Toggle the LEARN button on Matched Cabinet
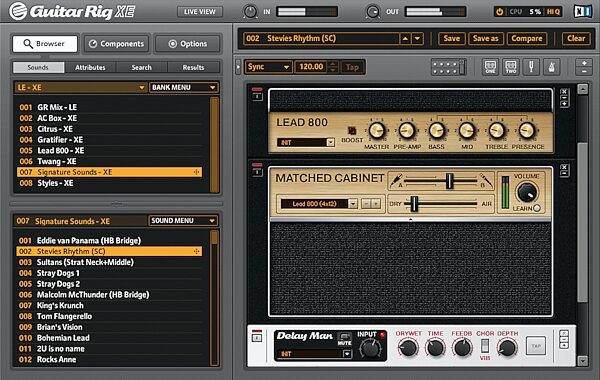Viewport: 600px width, 380px height. [x=537, y=208]
